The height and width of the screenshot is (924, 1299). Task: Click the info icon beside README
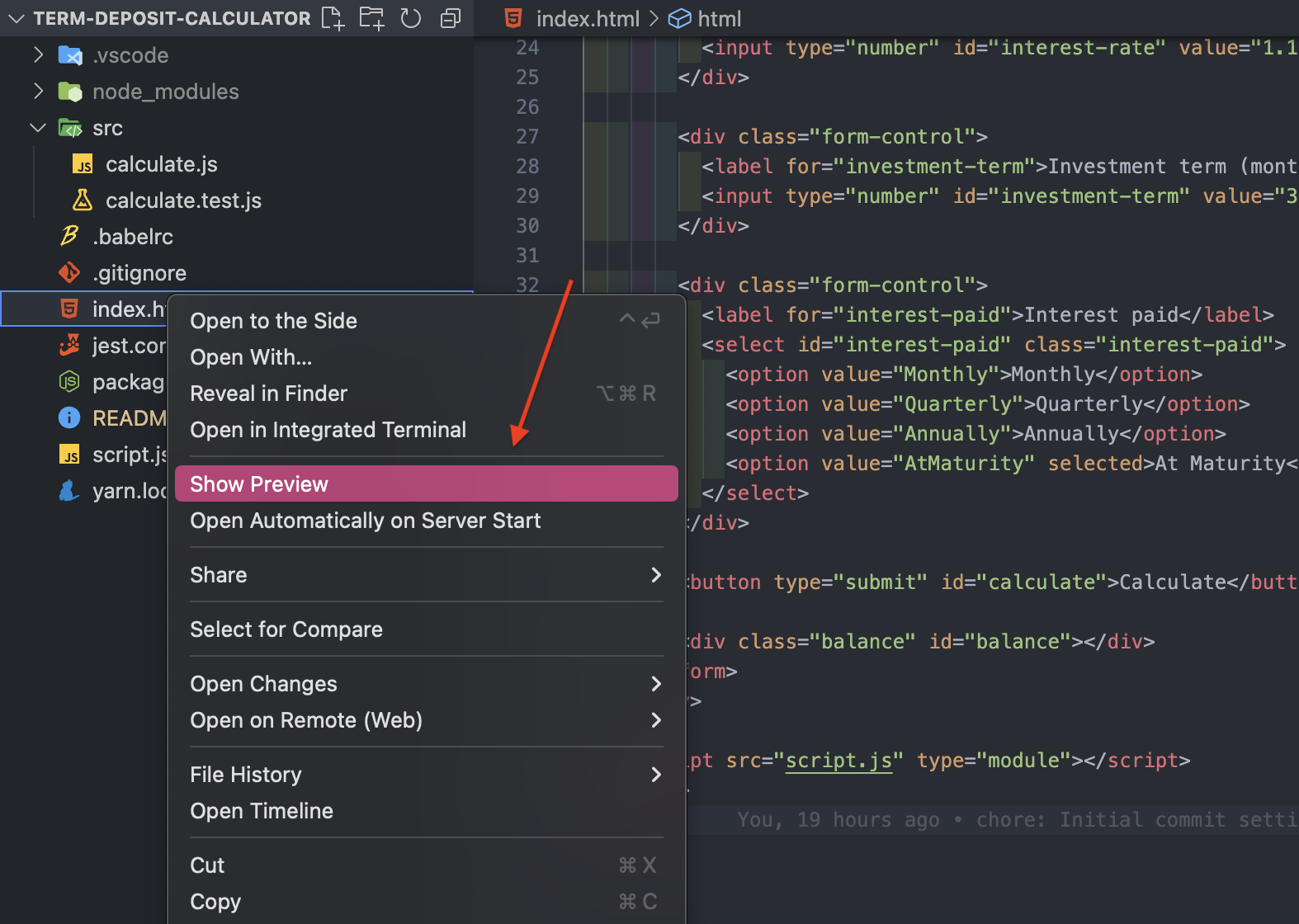click(69, 417)
